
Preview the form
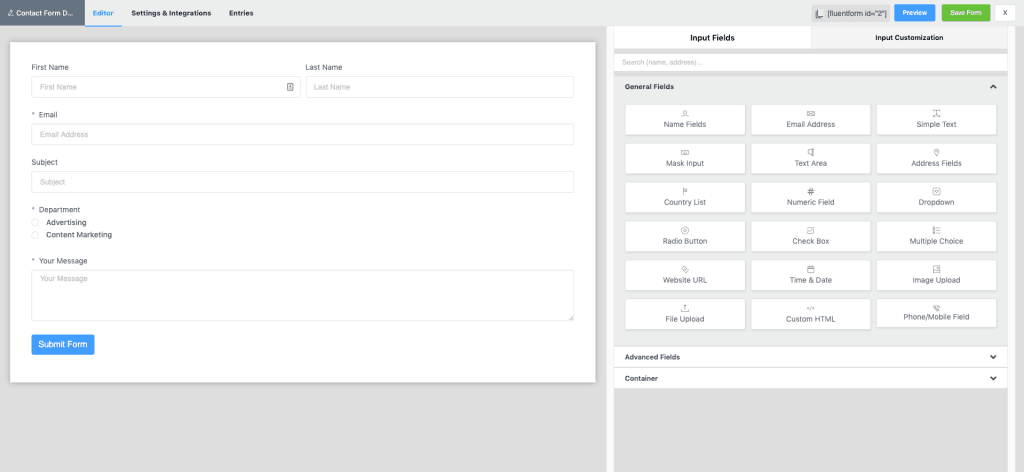(914, 13)
